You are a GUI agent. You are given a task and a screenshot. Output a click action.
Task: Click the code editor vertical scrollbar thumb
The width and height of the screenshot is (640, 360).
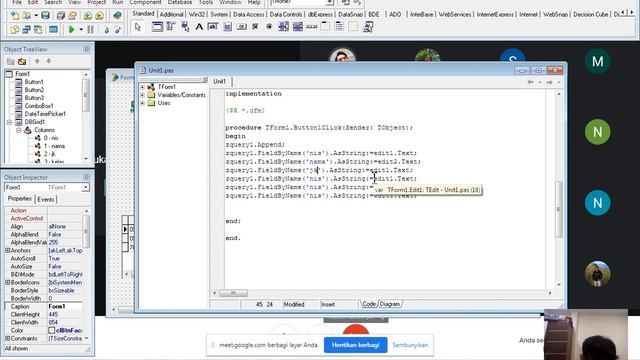(559, 209)
